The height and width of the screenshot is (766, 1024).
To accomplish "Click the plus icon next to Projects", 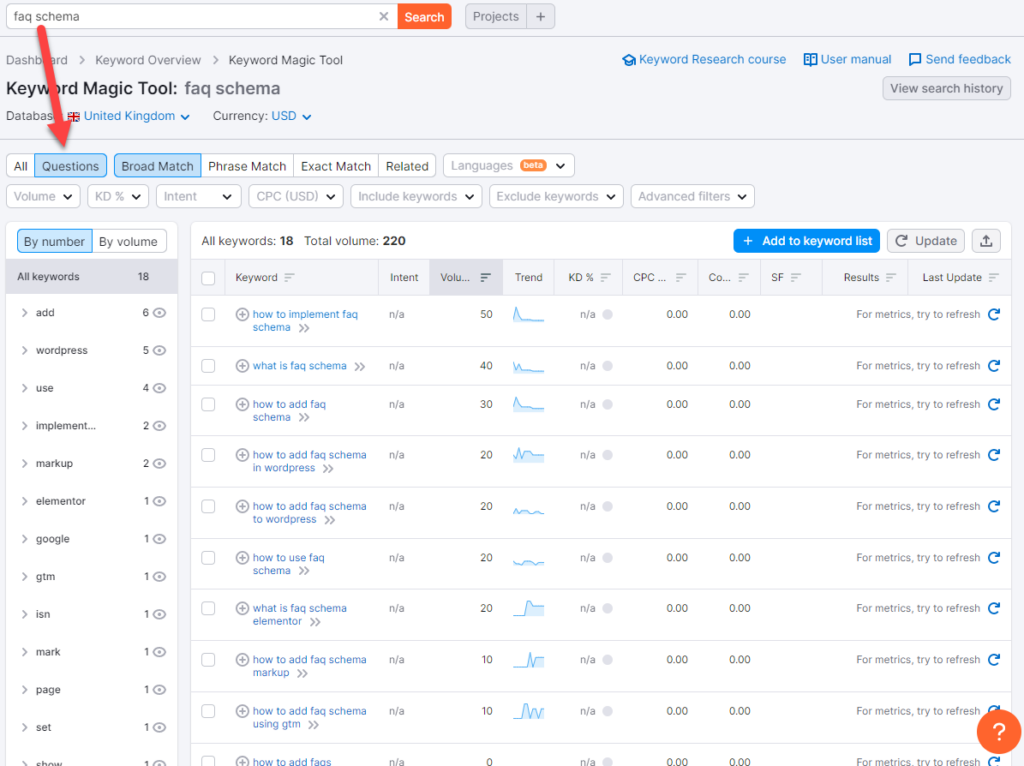I will pos(540,17).
